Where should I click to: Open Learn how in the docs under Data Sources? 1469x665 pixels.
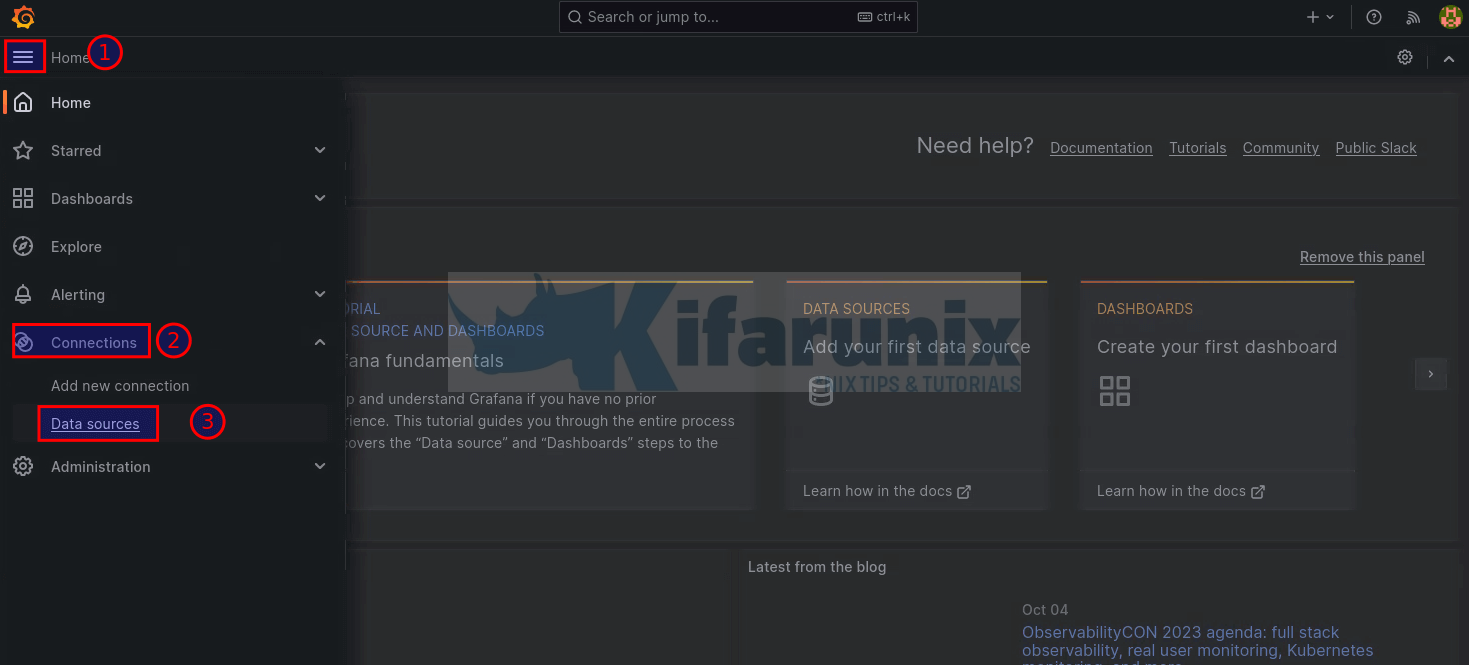(x=886, y=491)
